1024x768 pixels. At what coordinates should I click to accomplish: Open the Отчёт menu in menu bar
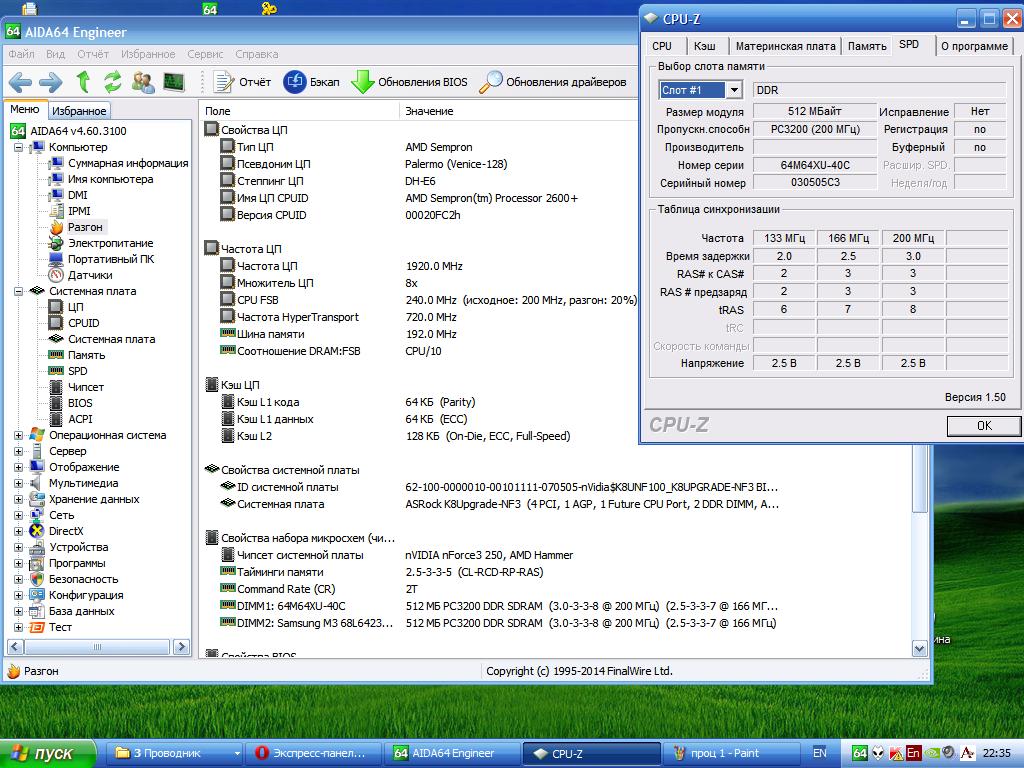tap(93, 54)
